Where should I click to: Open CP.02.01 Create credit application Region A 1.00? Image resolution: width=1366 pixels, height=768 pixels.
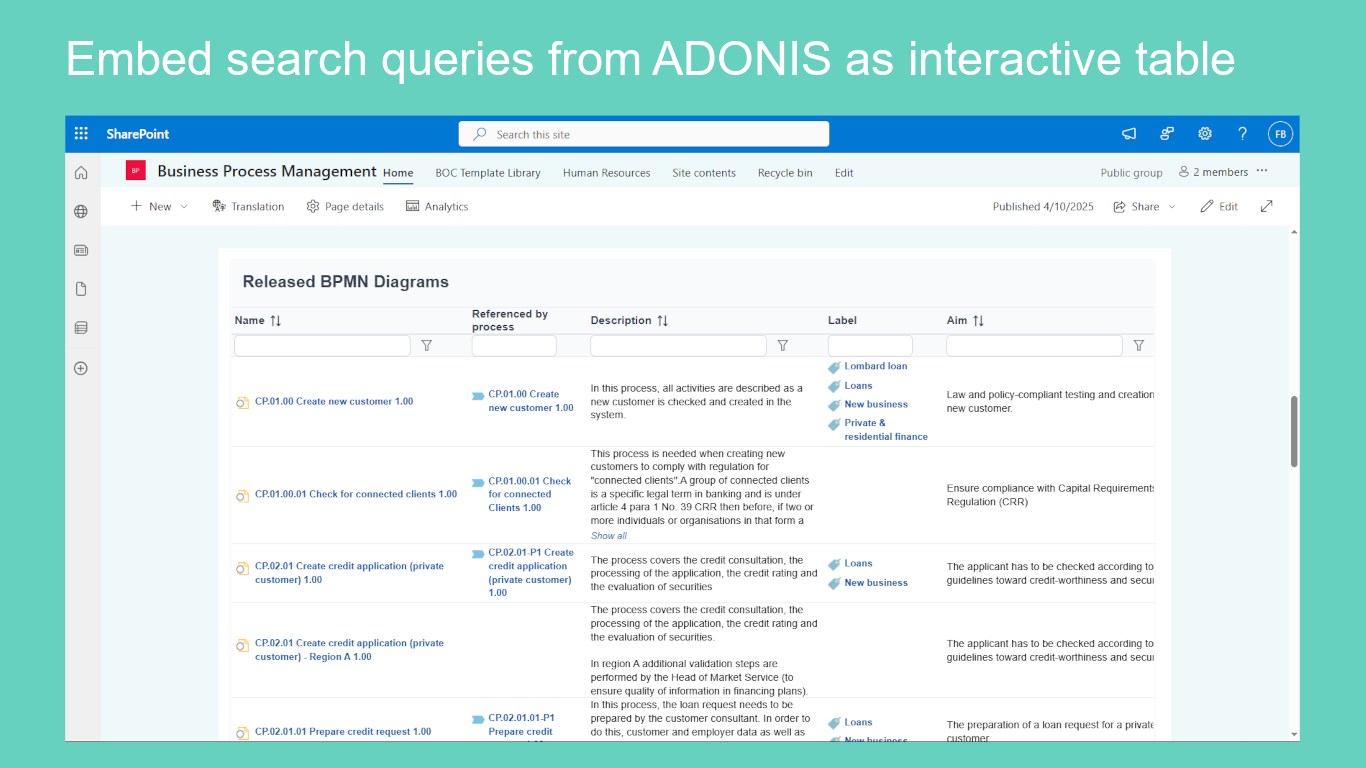(x=350, y=650)
